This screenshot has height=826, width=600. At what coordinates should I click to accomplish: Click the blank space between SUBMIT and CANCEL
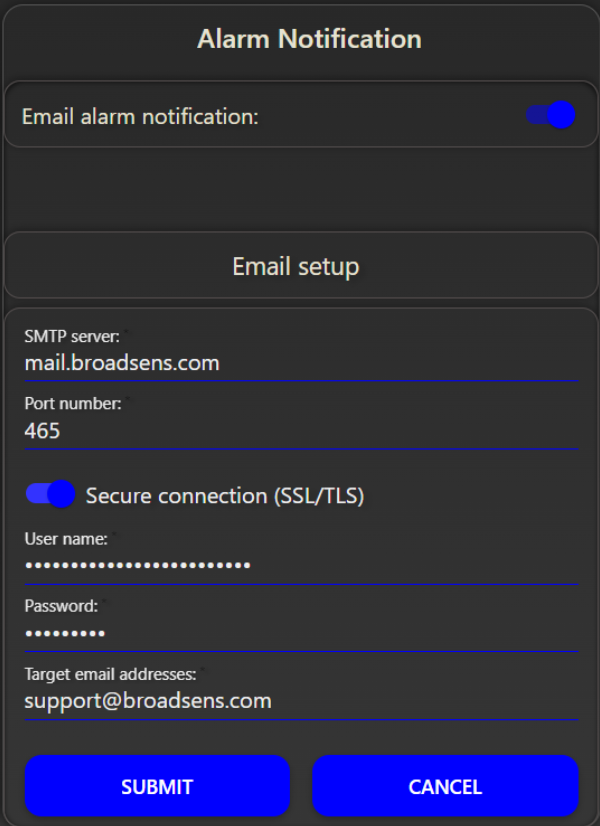coord(301,786)
